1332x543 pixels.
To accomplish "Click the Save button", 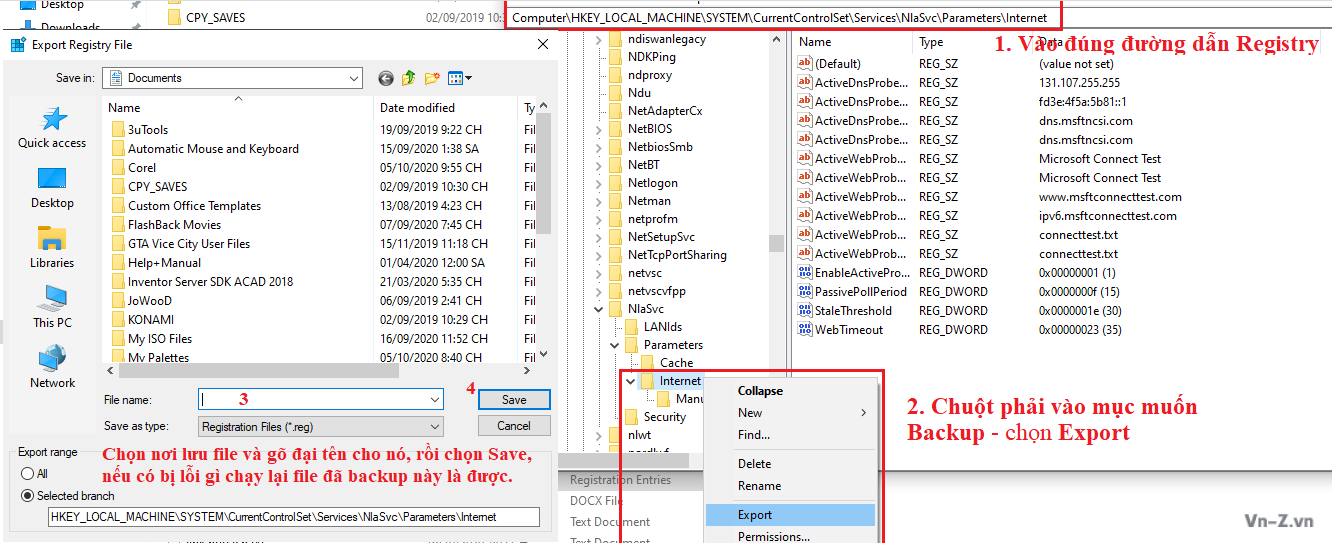I will click(514, 399).
